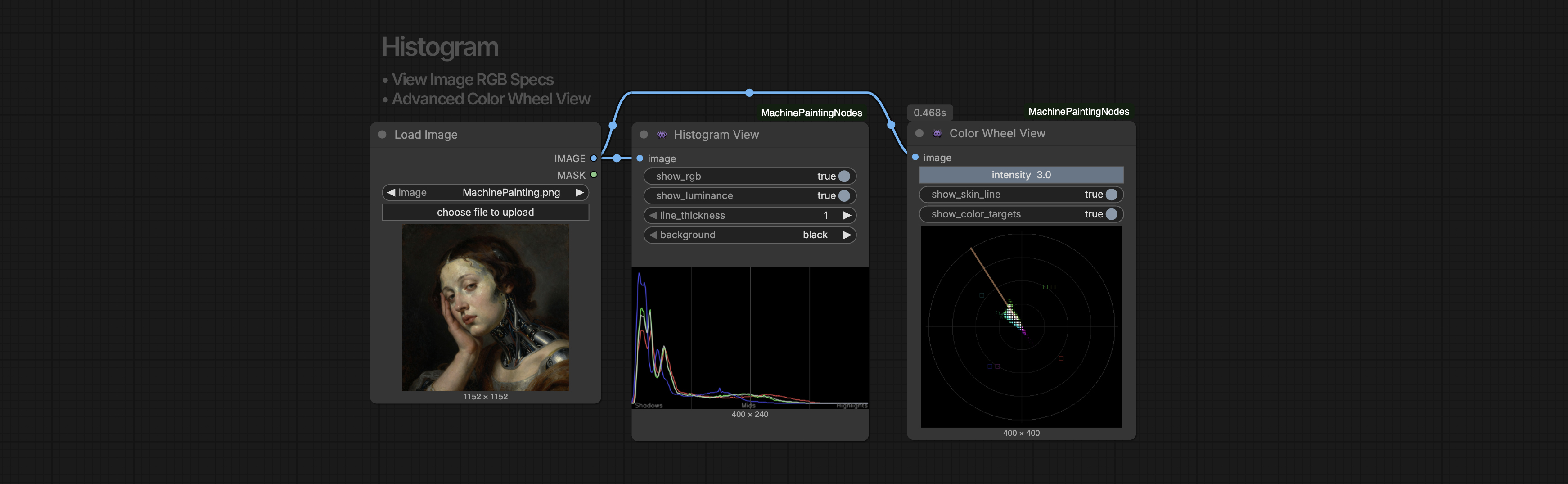Toggle show_rgb in Histogram View
Viewport: 1568px width, 484px height.
tap(750, 176)
